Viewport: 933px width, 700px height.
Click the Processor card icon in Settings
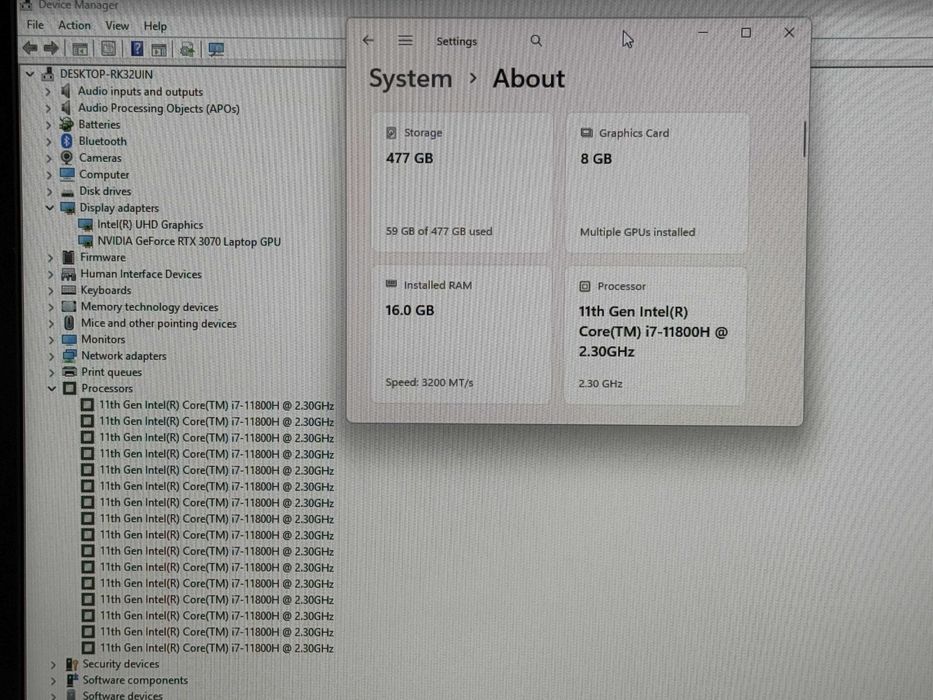584,286
